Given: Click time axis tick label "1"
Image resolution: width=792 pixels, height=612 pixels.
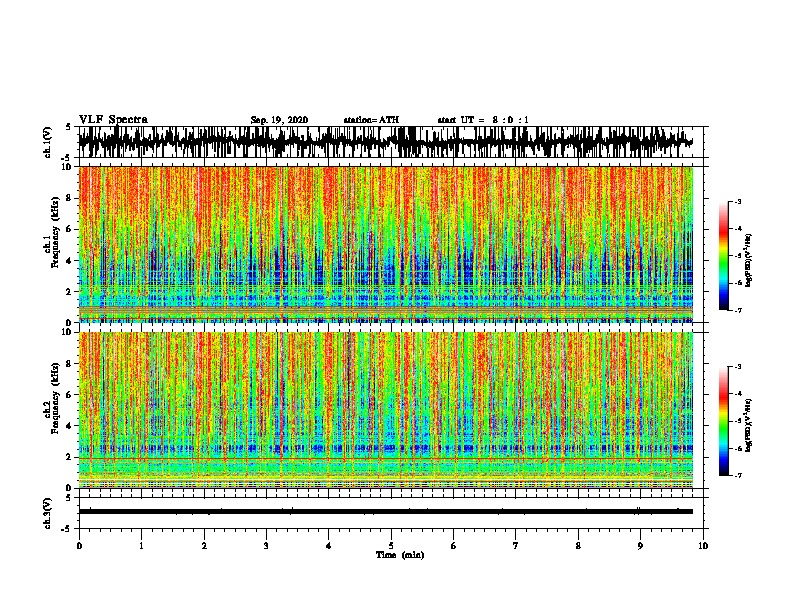Looking at the screenshot, I should (x=141, y=546).
